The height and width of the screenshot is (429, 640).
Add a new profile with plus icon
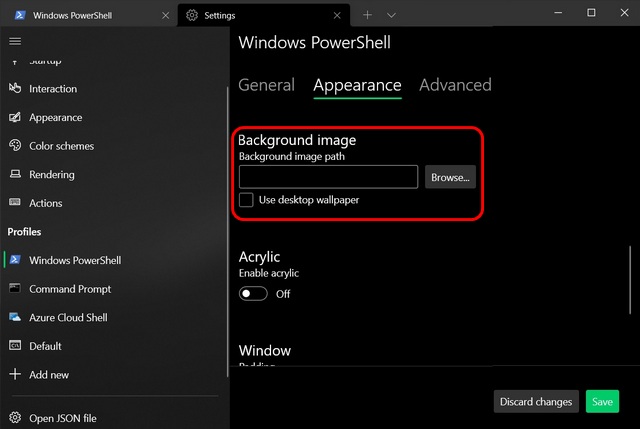[15, 374]
